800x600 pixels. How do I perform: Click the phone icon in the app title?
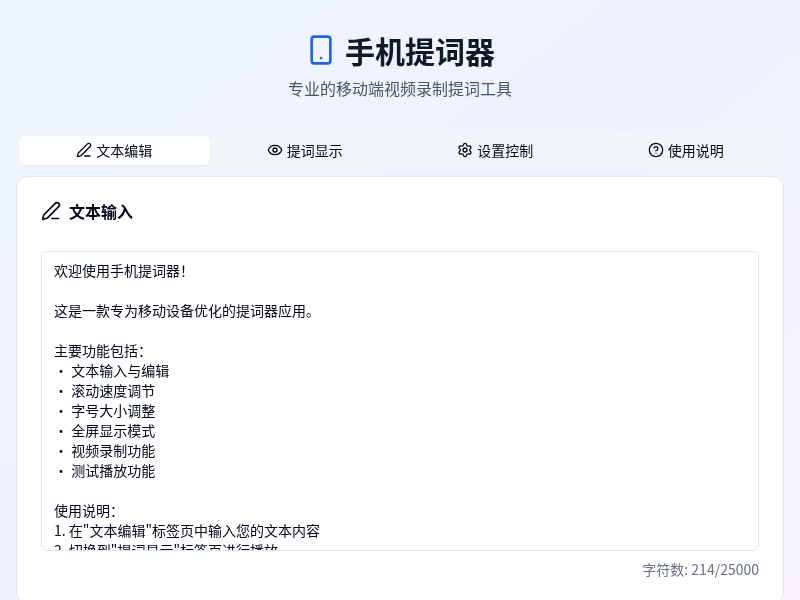tap(321, 48)
